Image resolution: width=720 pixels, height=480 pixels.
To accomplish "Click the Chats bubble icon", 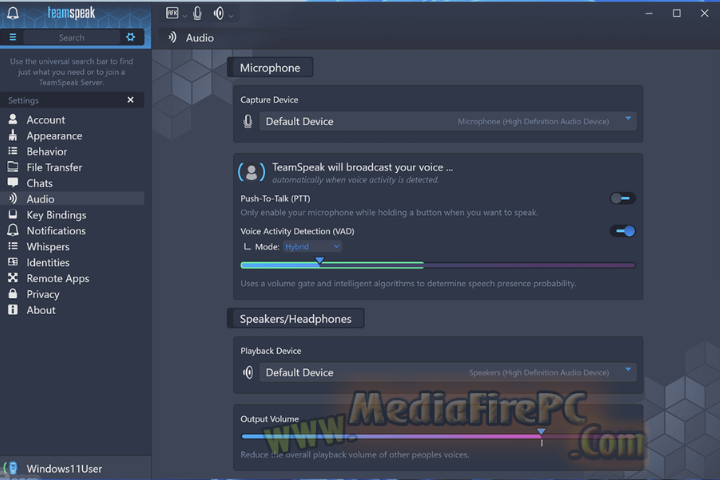I will coord(13,183).
